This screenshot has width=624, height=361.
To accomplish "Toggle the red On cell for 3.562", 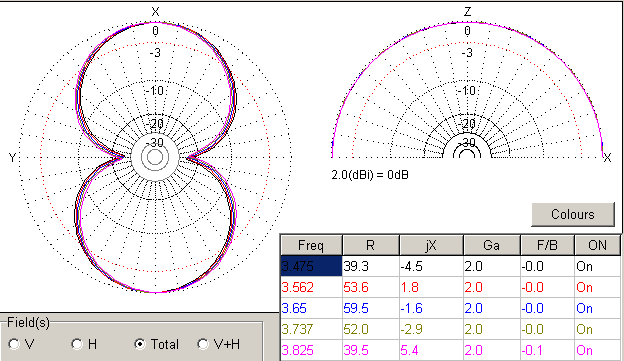I will [x=597, y=287].
